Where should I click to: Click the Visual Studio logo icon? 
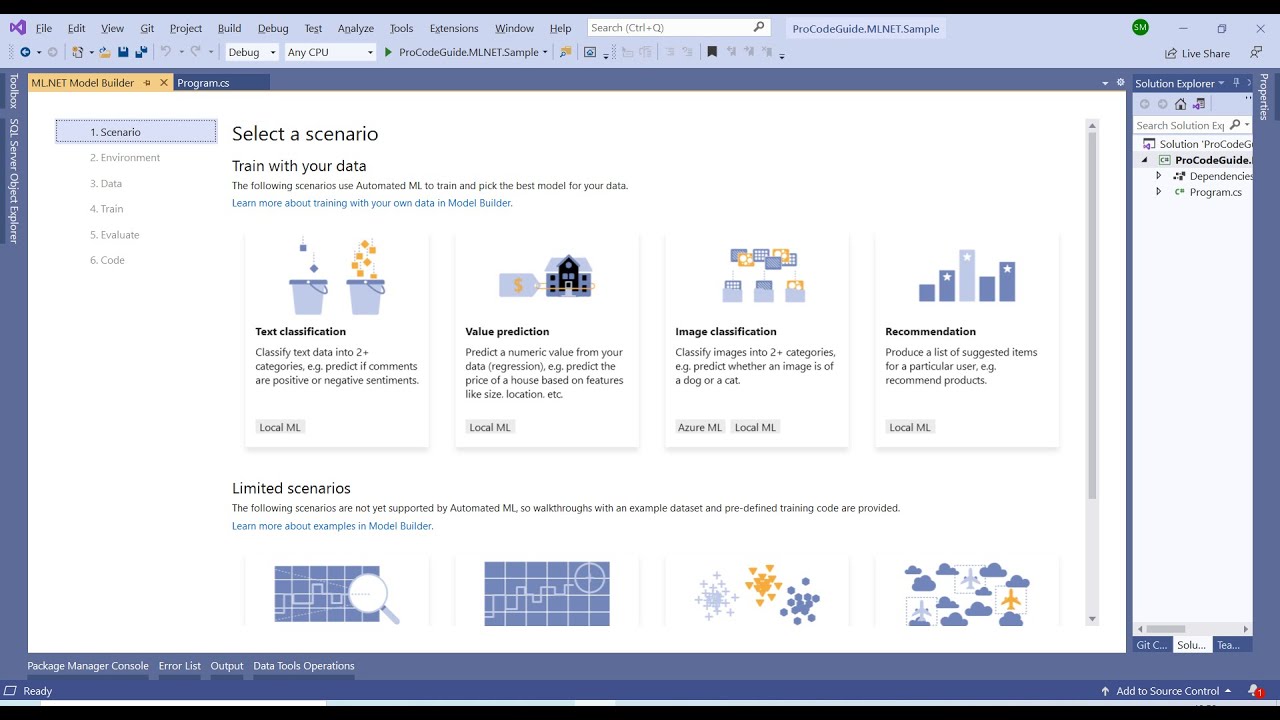click(17, 28)
